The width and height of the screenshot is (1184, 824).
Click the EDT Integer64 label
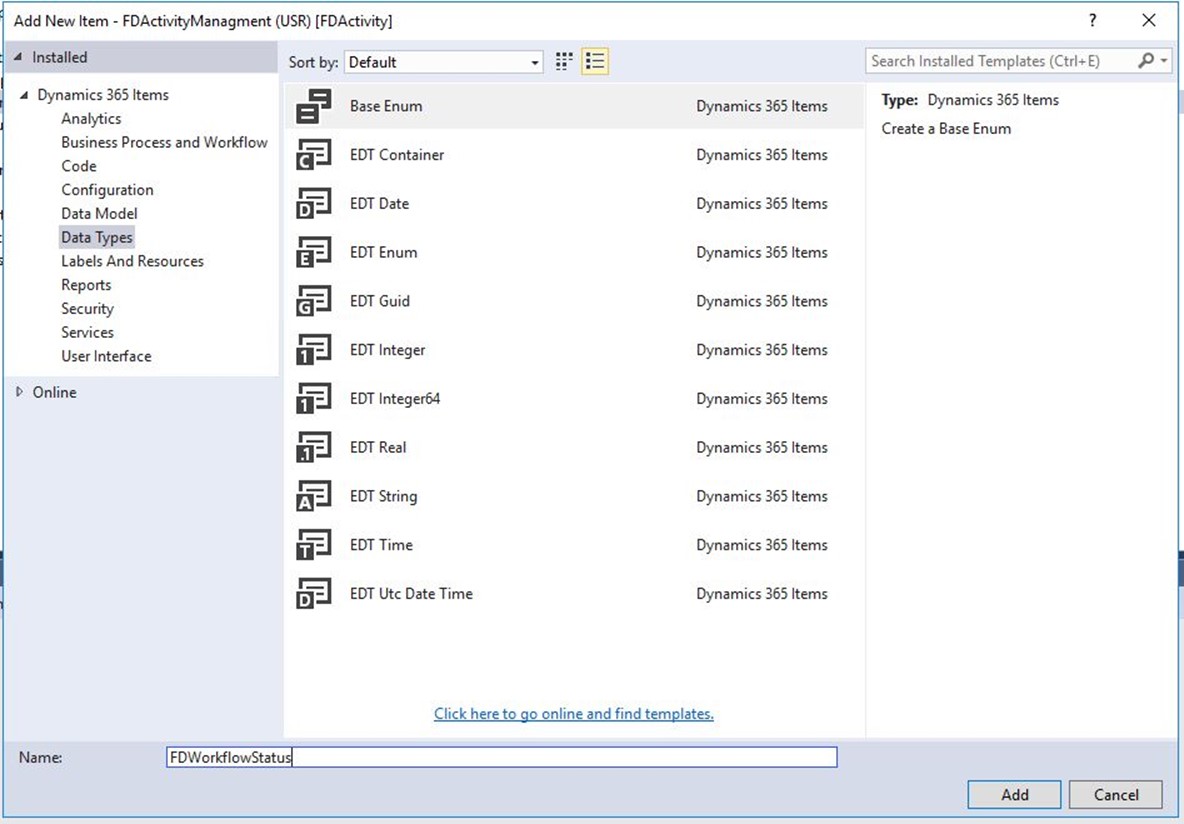[x=395, y=399]
